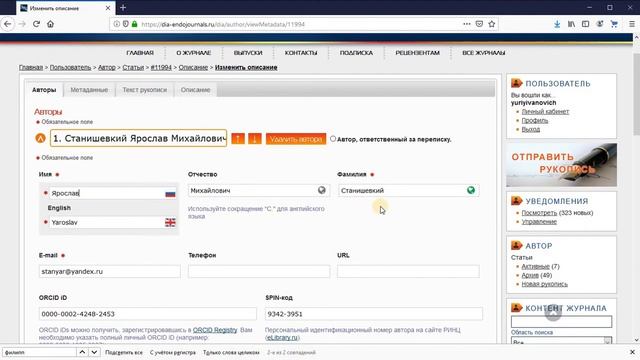Click the ОТПРАВИТЬ РУКОПИСЬ banner
This screenshot has width=640, height=360.
[x=561, y=164]
